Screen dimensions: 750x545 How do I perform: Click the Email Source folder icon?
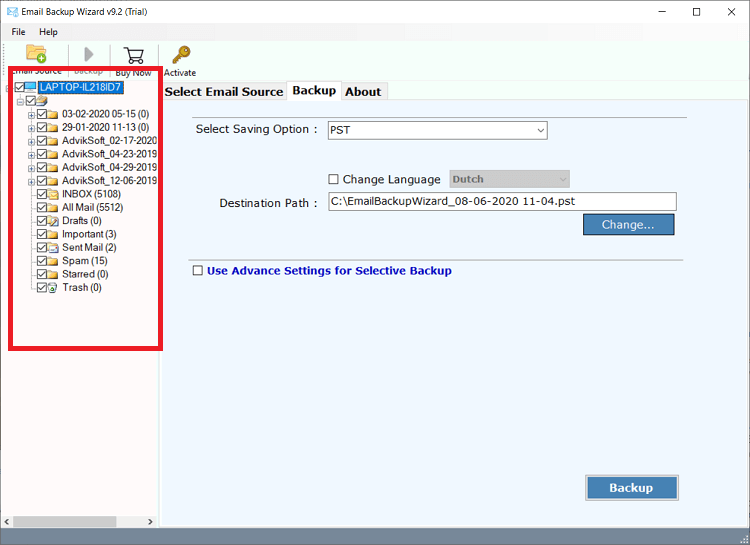[x=36, y=54]
